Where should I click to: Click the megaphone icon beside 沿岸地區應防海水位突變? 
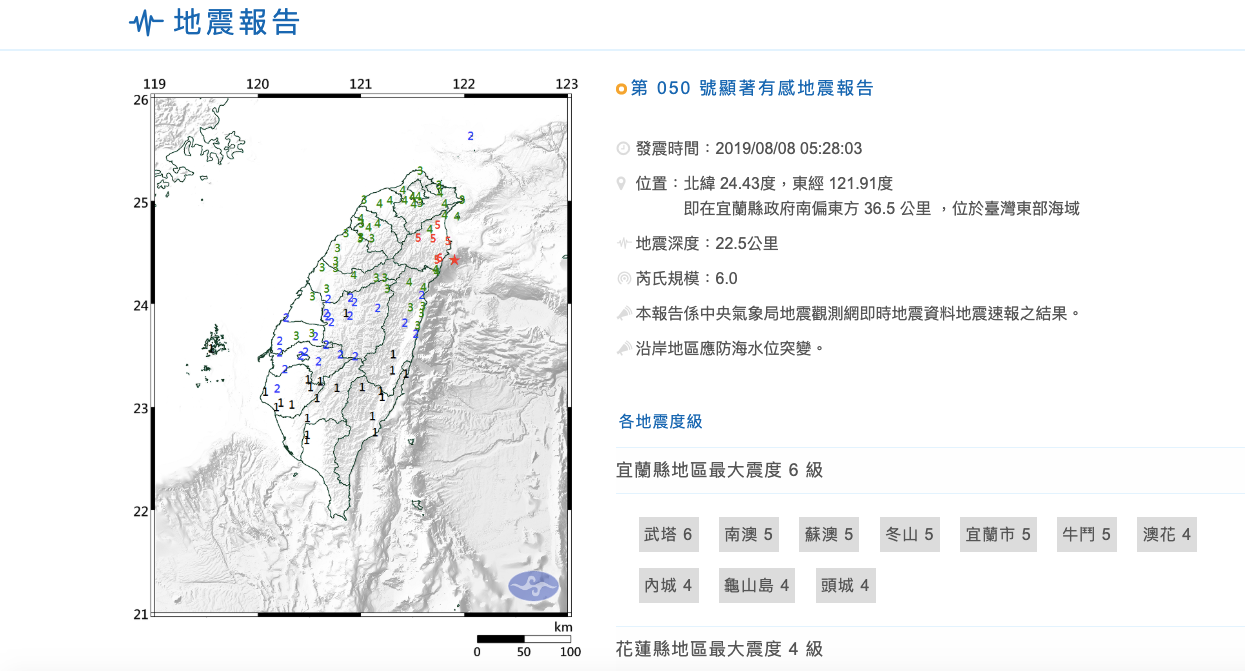623,349
